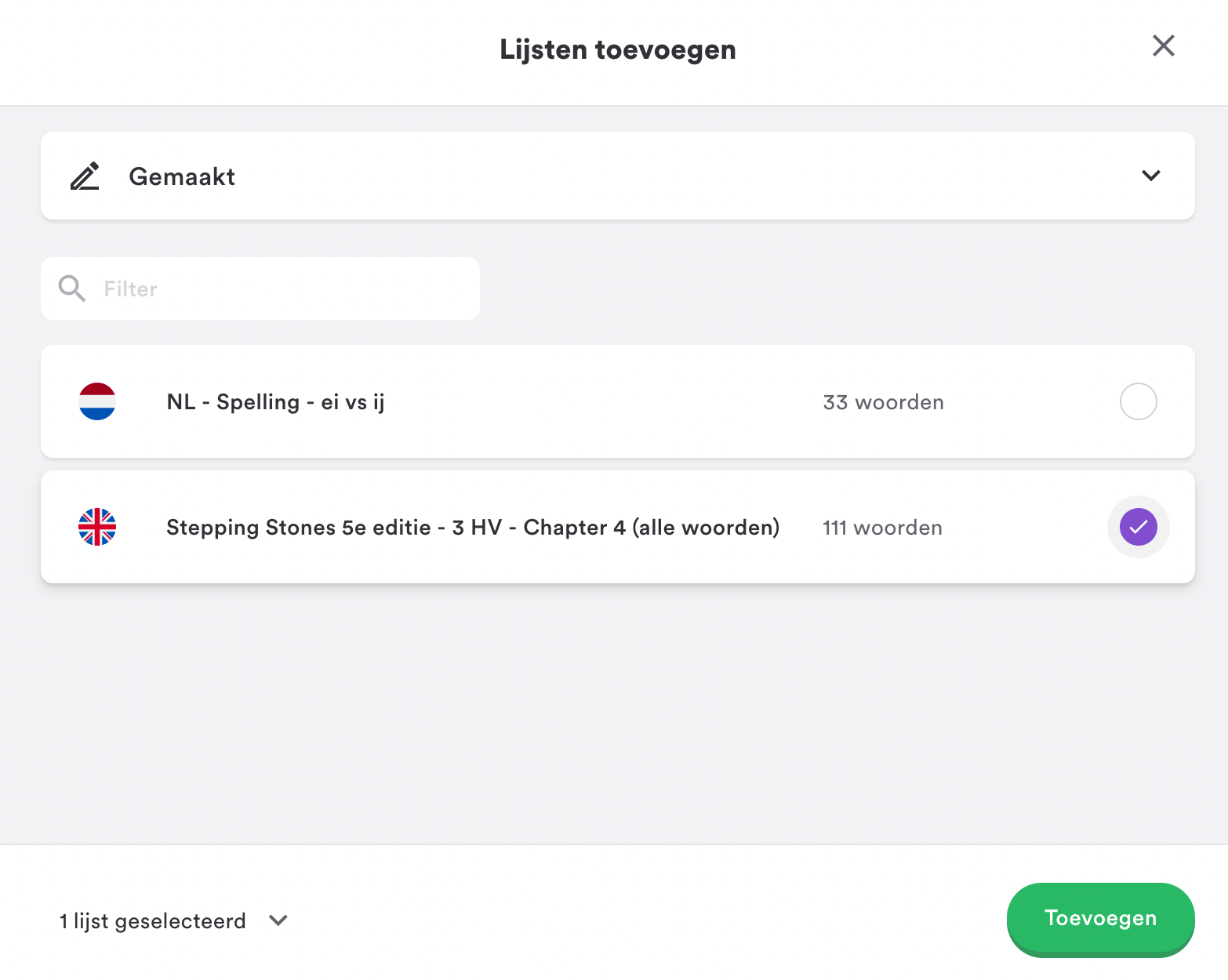Click the Dutch flag icon
The height and width of the screenshot is (980, 1228).
[97, 401]
